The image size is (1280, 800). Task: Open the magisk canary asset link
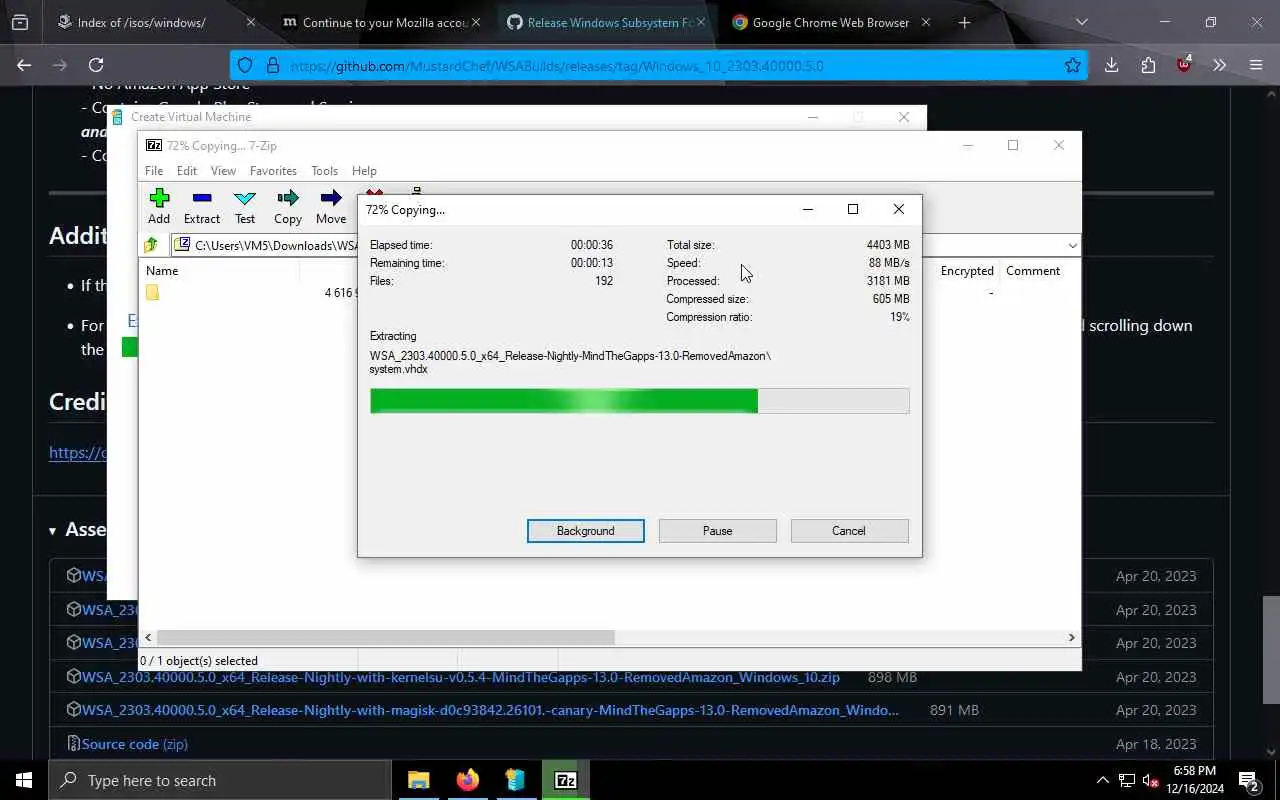click(490, 710)
